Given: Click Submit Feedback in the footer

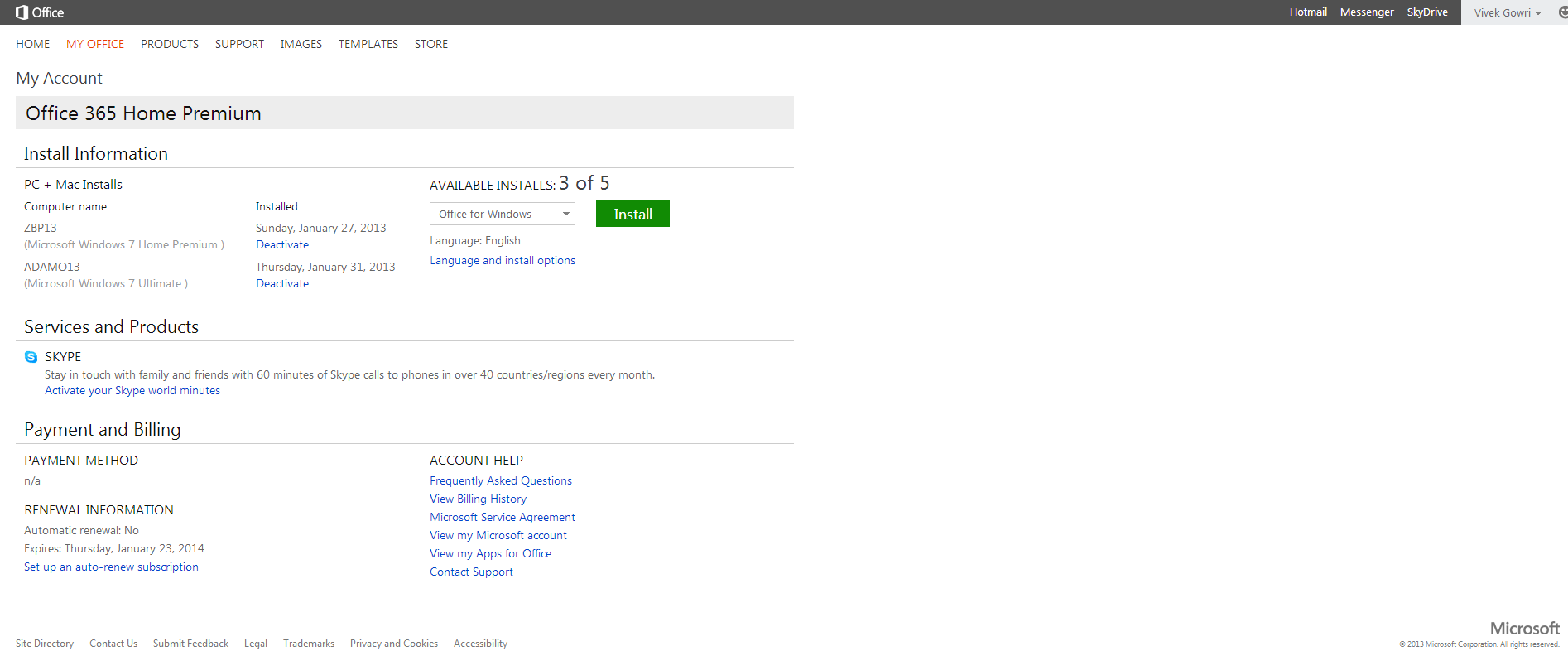Looking at the screenshot, I should [x=190, y=644].
